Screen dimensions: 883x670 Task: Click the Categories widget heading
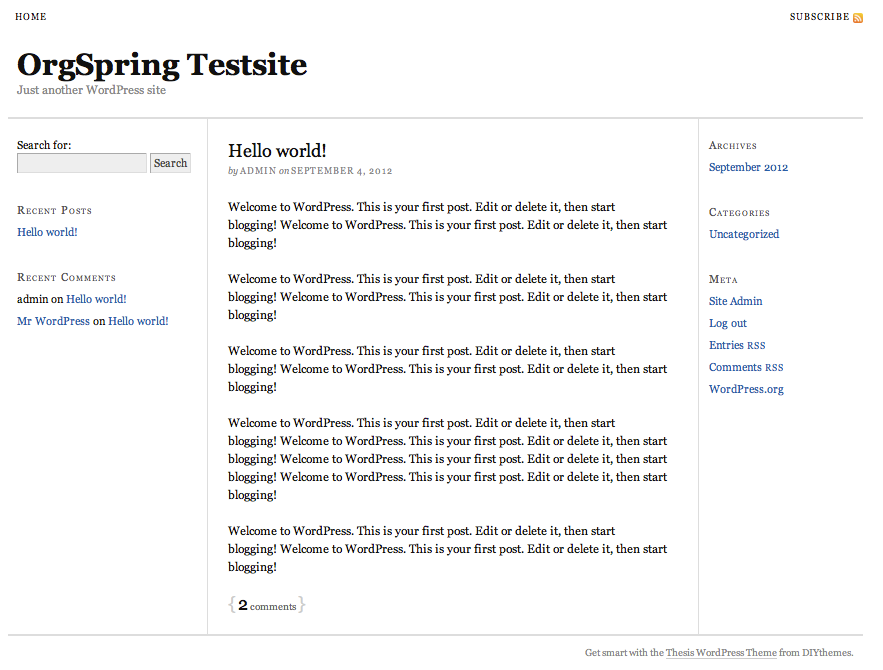[x=739, y=212]
